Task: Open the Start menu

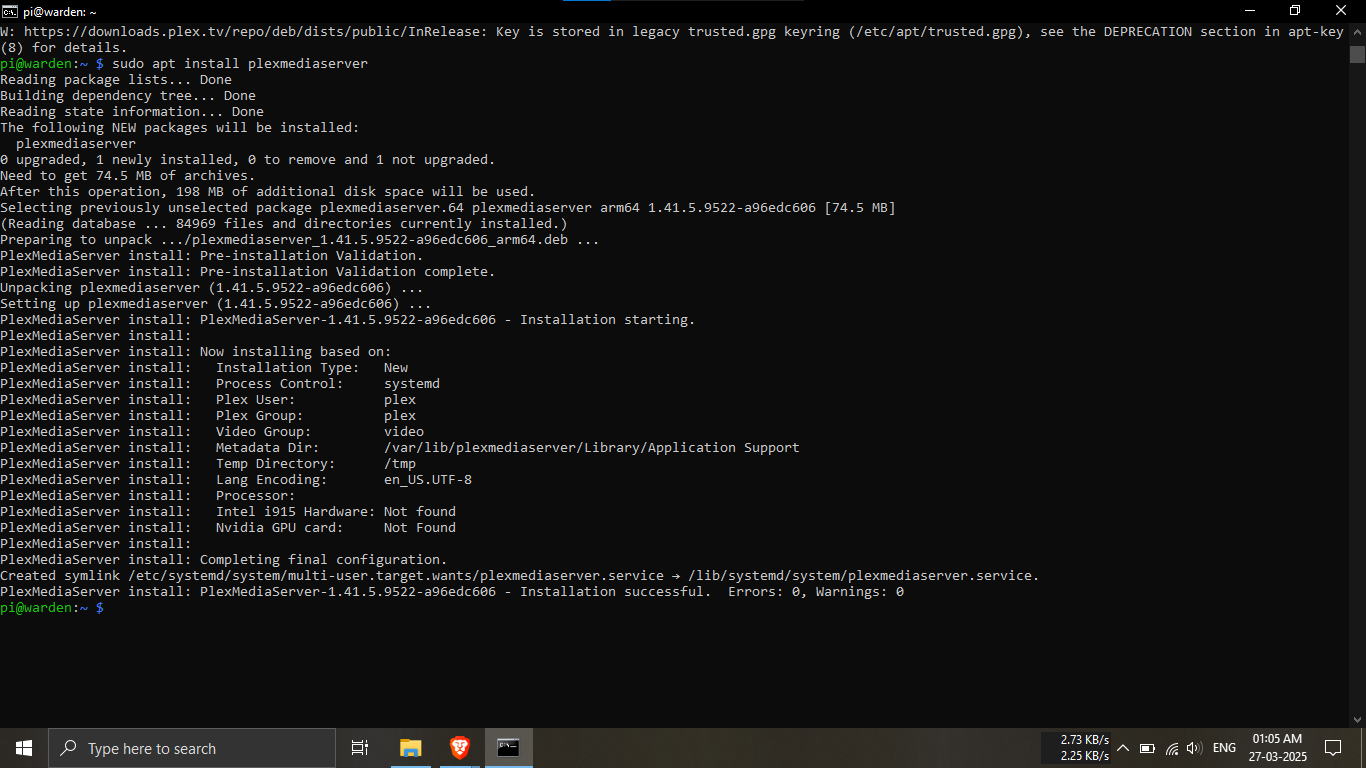Action: [22, 747]
